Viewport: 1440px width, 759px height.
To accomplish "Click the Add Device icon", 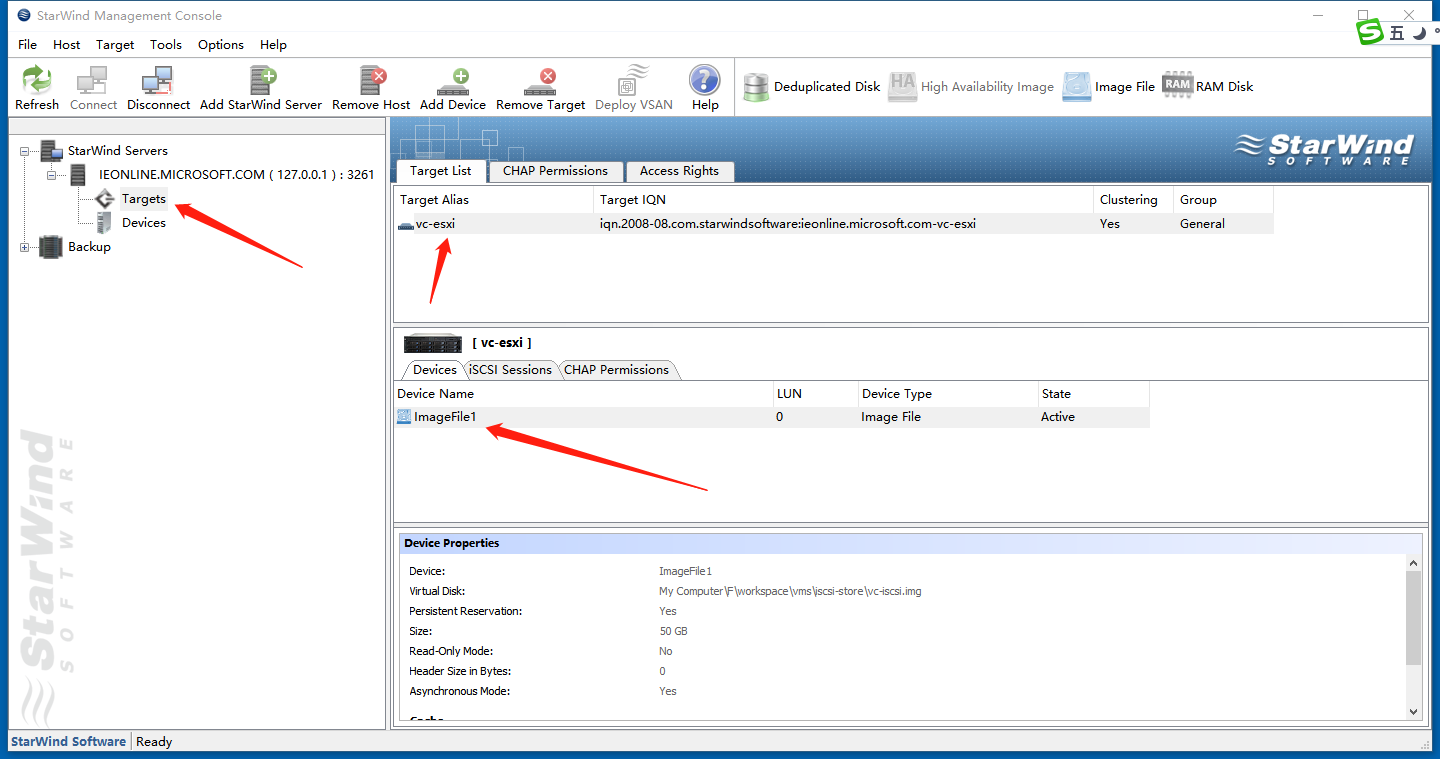I will click(x=453, y=81).
